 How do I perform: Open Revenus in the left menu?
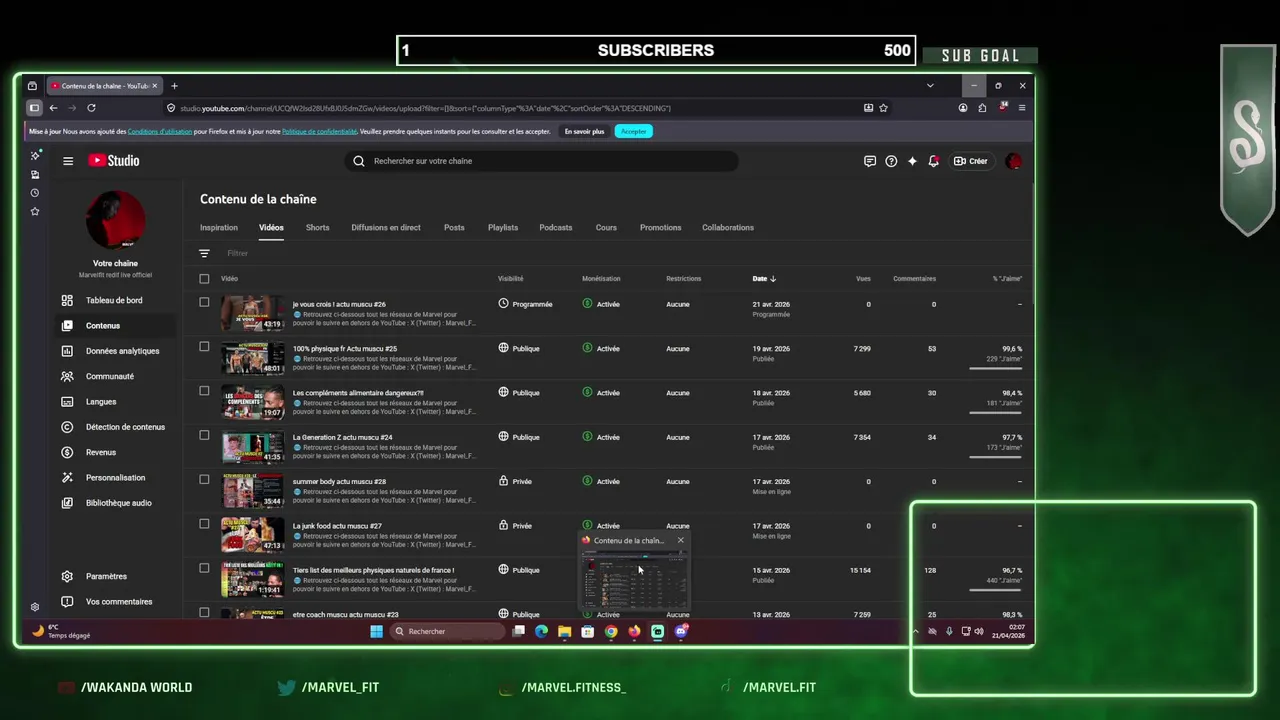pyautogui.click(x=115, y=452)
